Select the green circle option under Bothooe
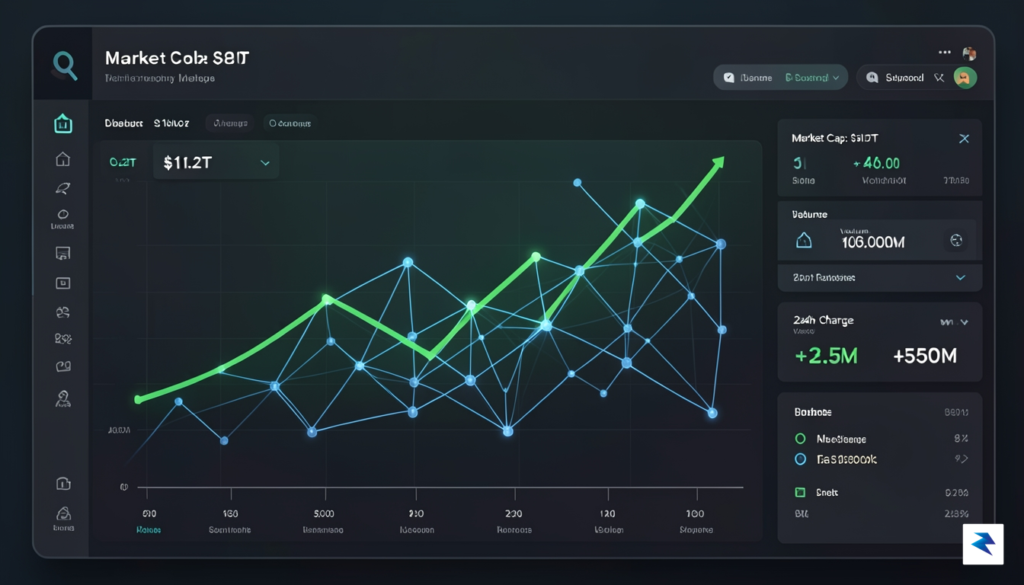This screenshot has height=585, width=1024. coord(800,439)
